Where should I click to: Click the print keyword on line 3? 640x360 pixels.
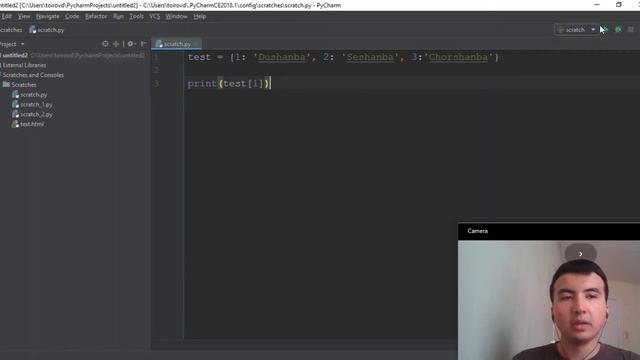click(202, 84)
